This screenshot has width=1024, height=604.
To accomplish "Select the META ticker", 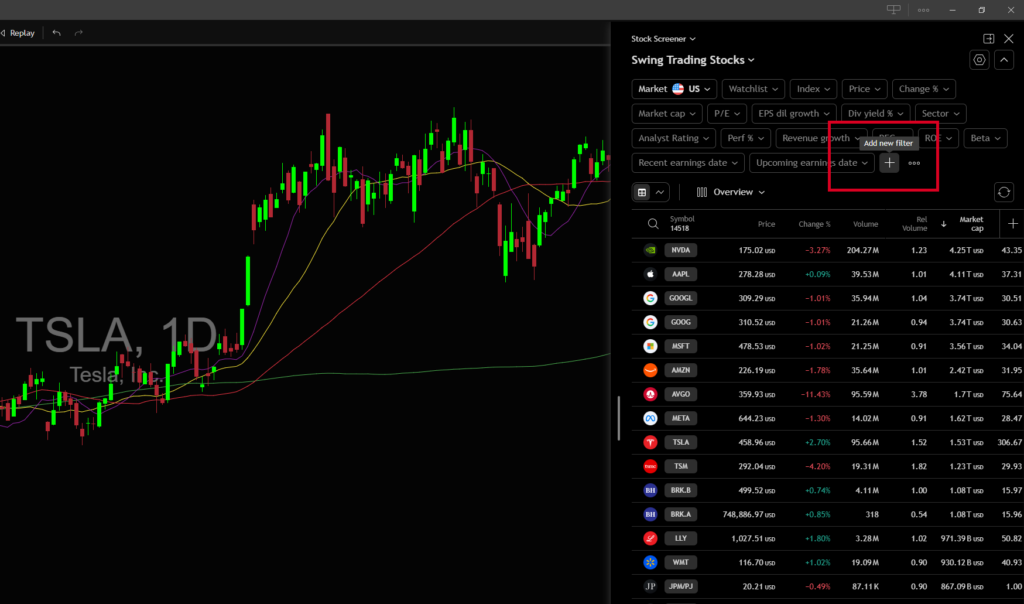I will (680, 419).
